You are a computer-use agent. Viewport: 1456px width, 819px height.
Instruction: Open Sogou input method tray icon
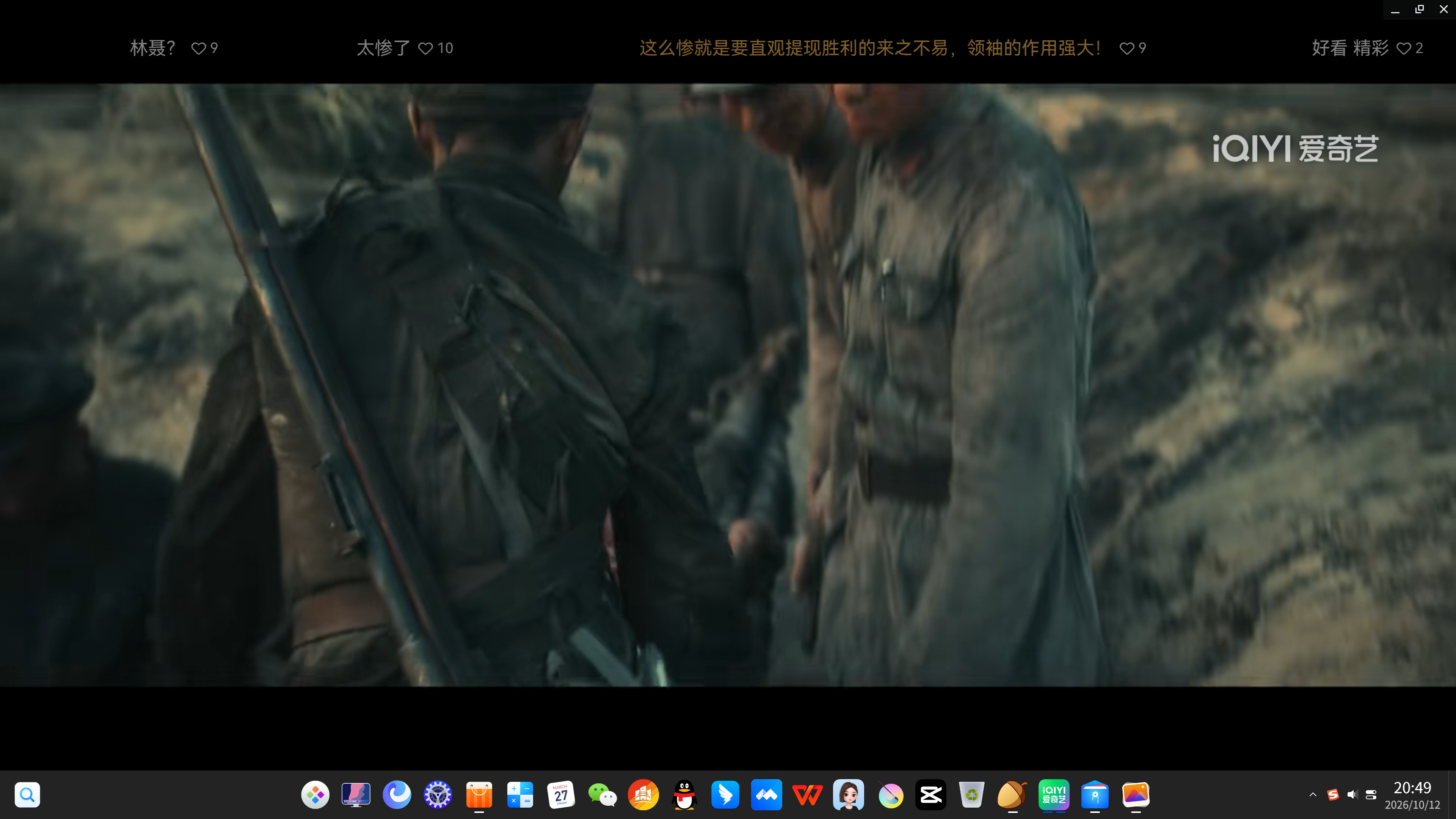tap(1333, 795)
